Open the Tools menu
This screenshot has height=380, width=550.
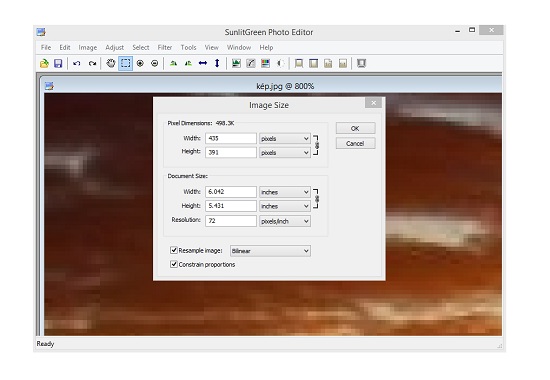pos(188,47)
